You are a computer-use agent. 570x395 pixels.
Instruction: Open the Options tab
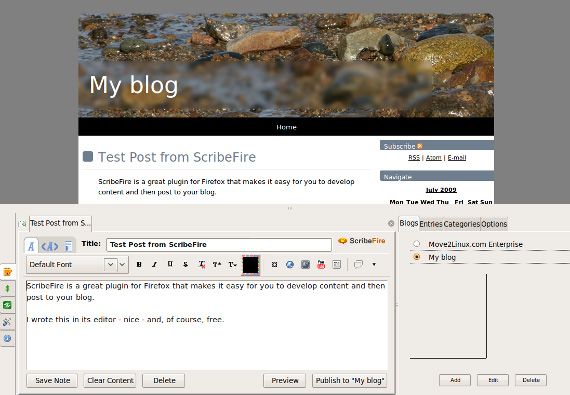494,224
